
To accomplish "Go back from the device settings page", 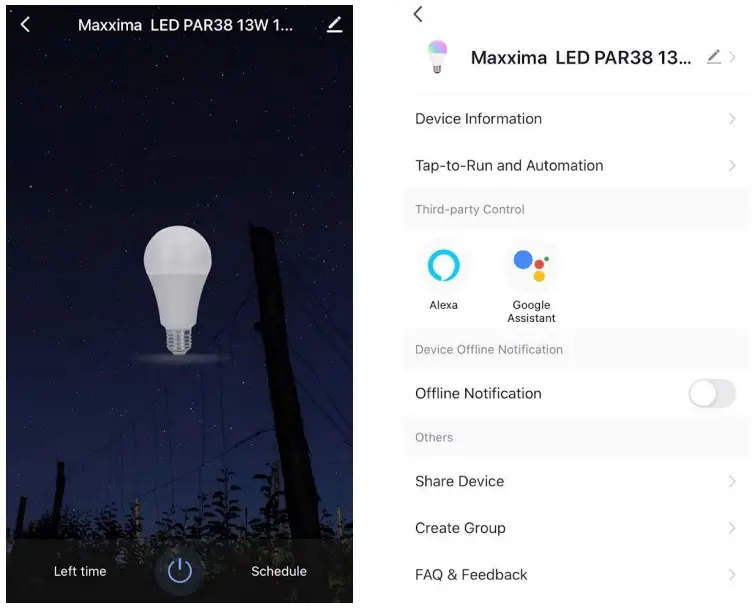I will coord(418,14).
